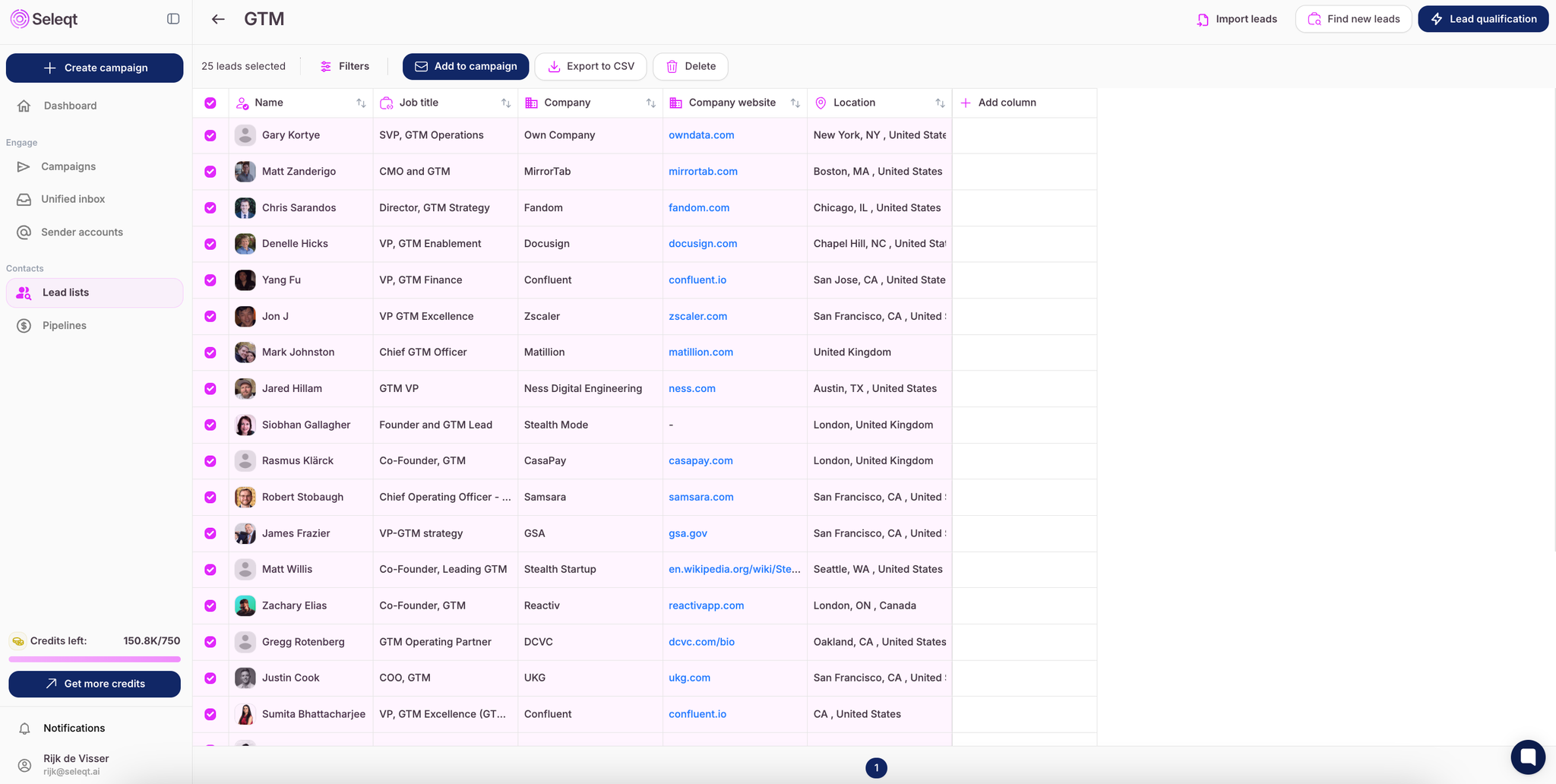Sort by Name column arrows
Image resolution: width=1556 pixels, height=784 pixels.
point(361,103)
